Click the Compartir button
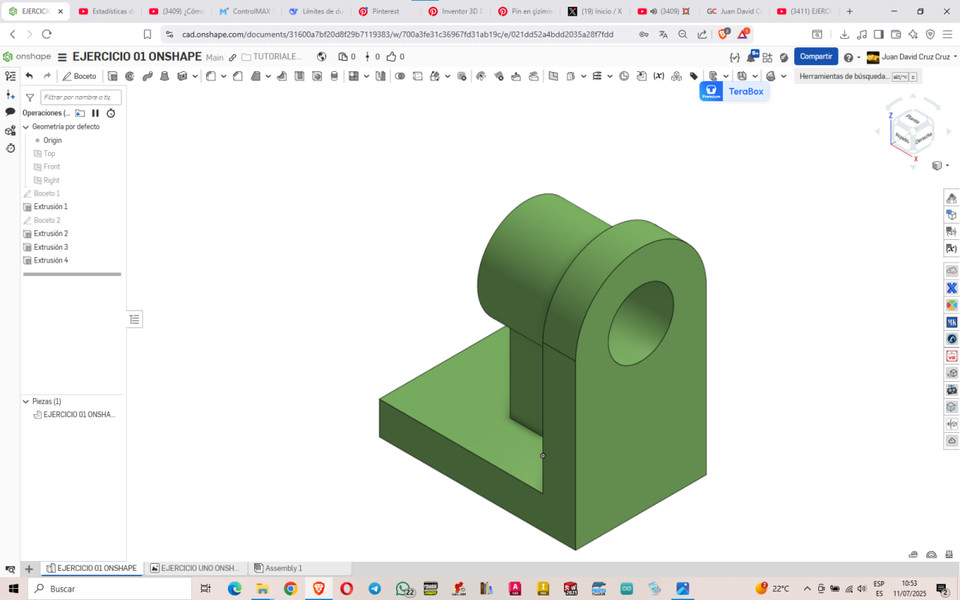Viewport: 960px width, 600px height. 816,56
